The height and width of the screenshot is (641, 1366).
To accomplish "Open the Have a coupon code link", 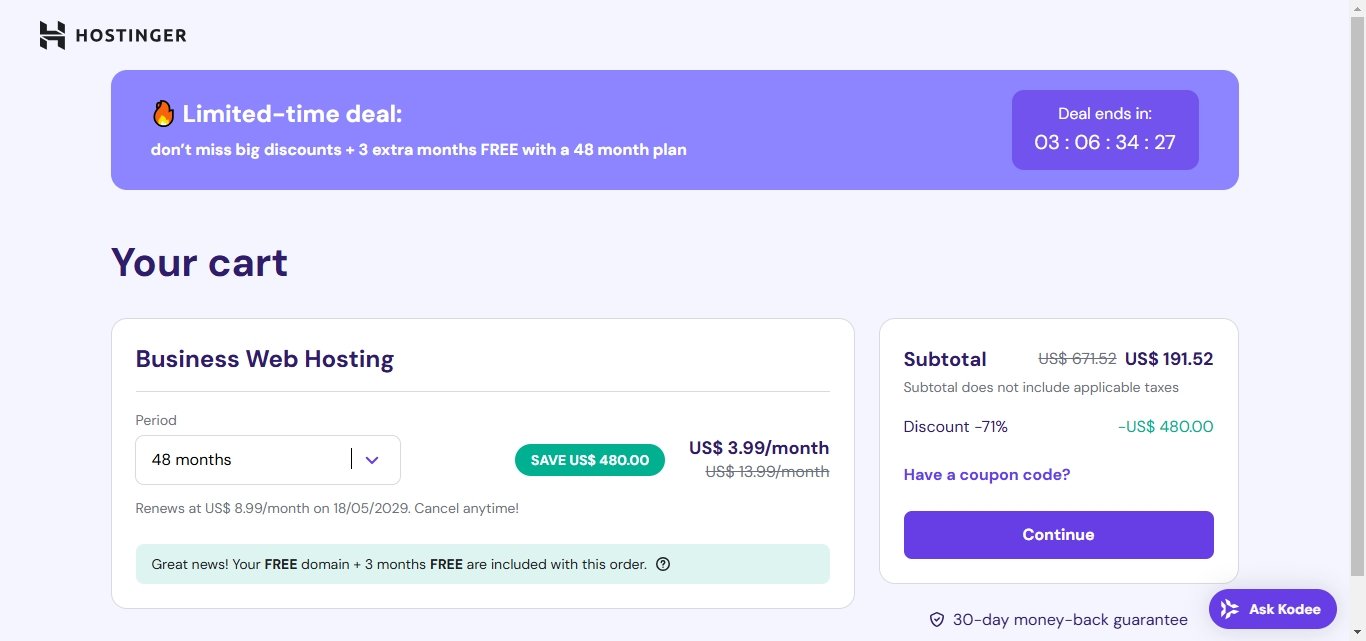I will click(x=987, y=475).
